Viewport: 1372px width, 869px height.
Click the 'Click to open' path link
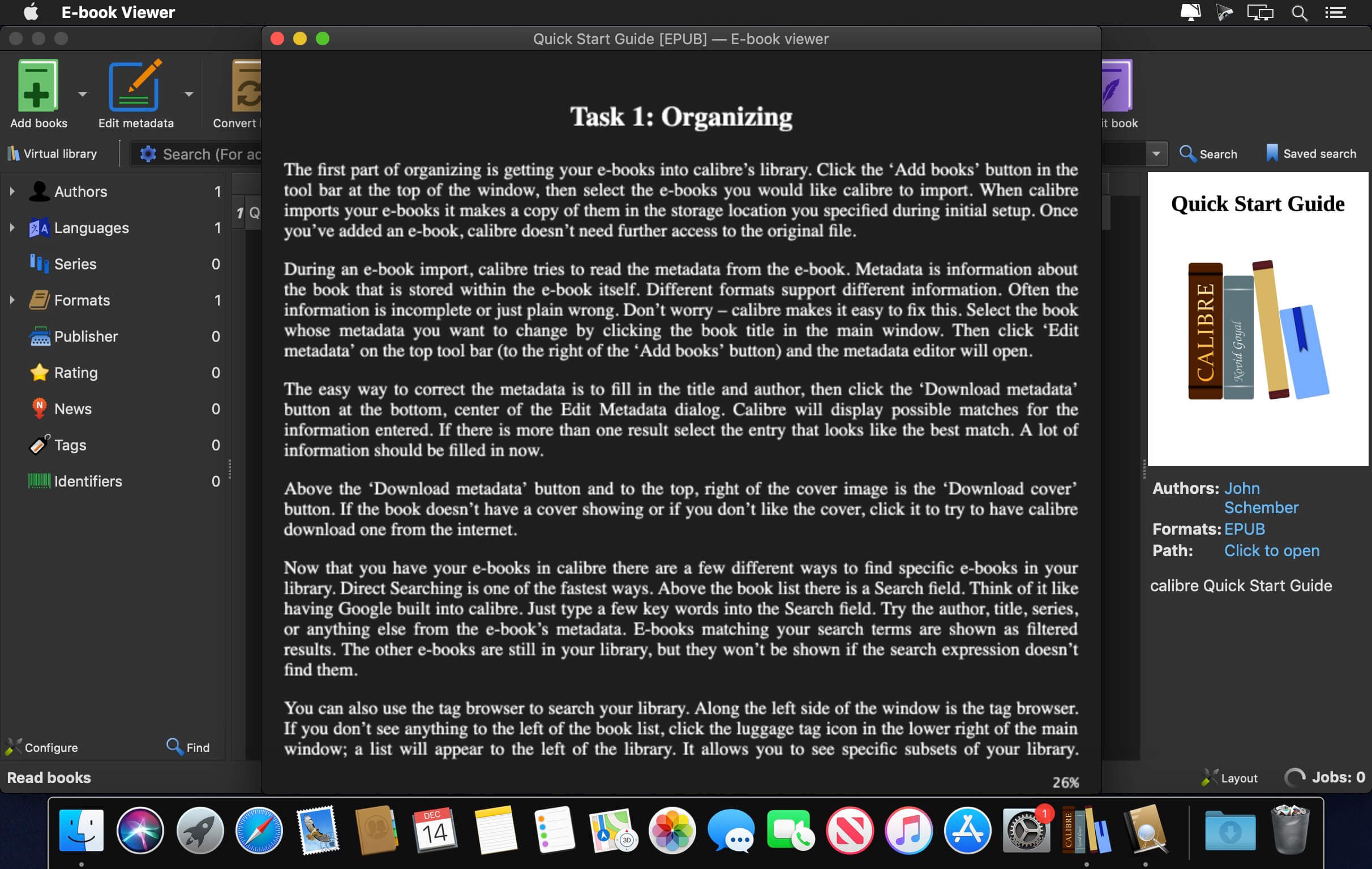(x=1271, y=550)
